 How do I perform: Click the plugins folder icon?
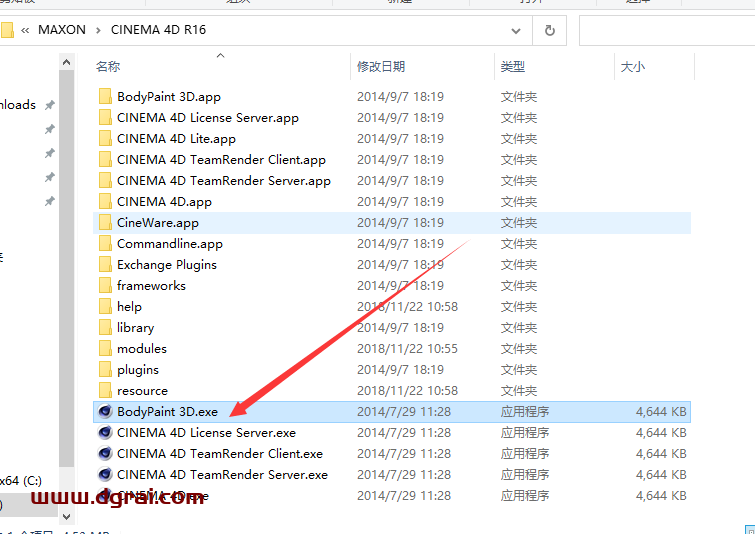105,370
